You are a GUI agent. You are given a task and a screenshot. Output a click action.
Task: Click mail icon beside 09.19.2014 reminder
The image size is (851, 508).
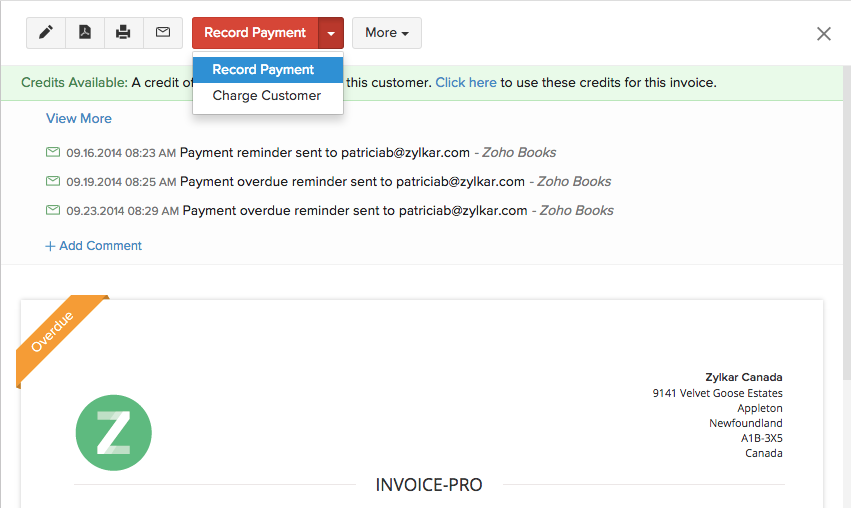coord(53,181)
